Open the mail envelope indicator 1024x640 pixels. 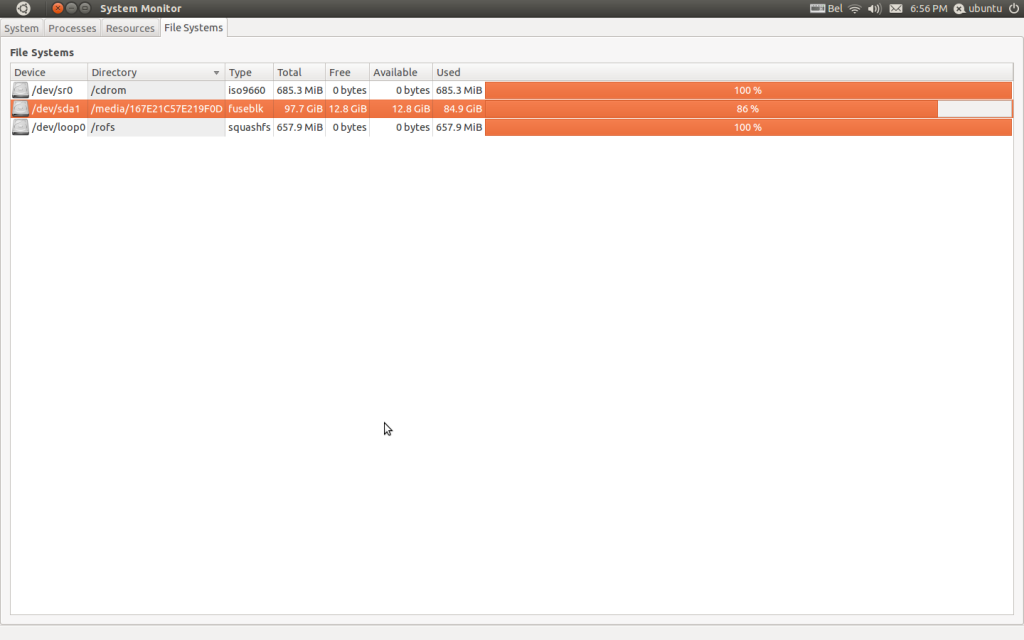895,9
